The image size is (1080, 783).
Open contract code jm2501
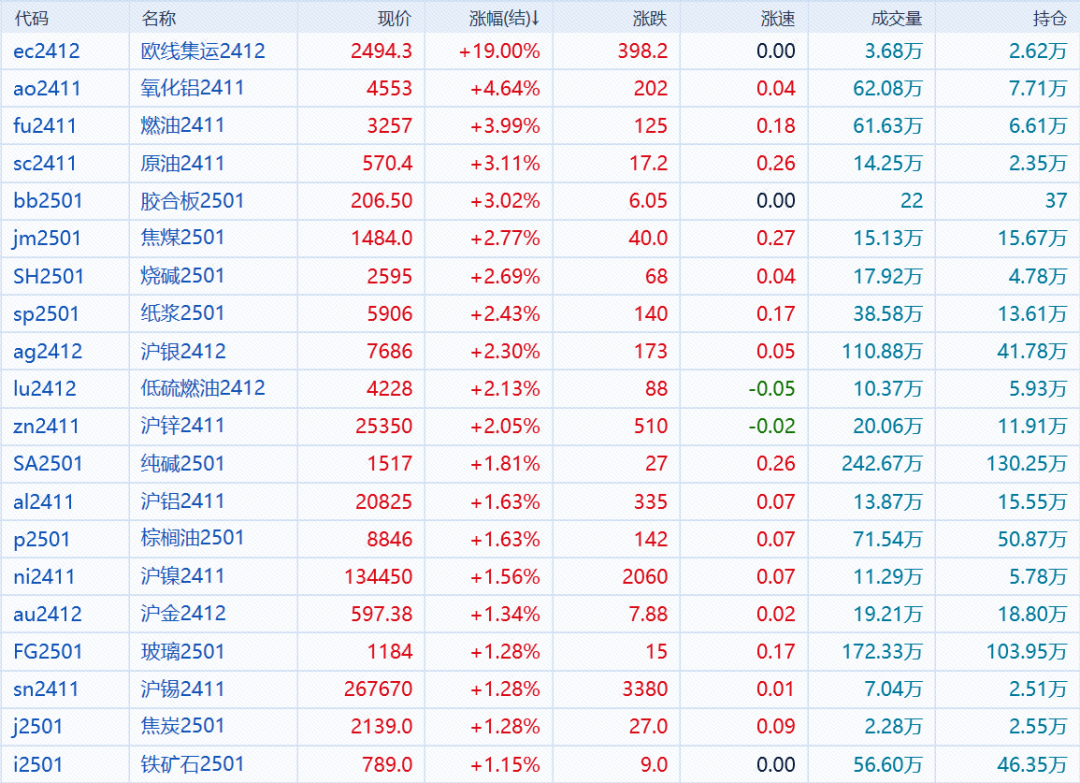(x=47, y=239)
